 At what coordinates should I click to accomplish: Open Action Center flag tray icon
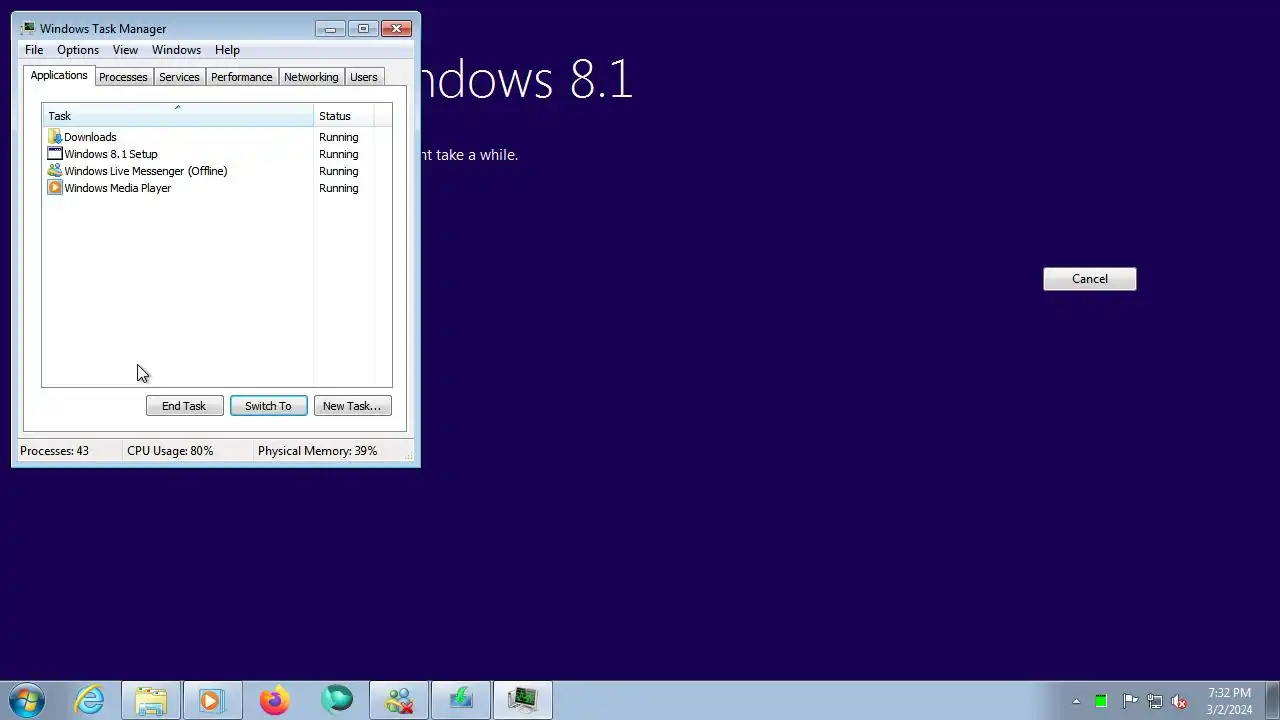(1129, 701)
